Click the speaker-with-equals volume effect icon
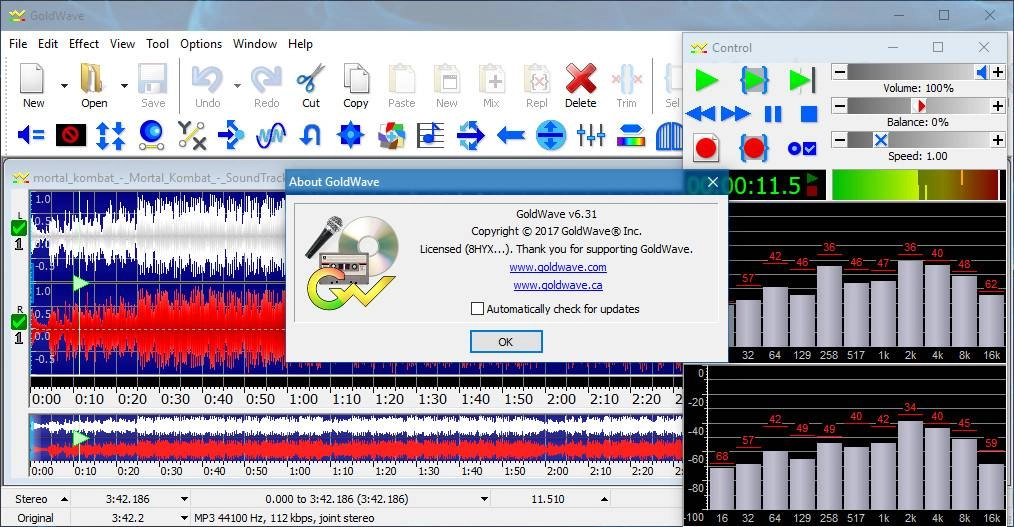The width and height of the screenshot is (1014, 527). [30, 135]
